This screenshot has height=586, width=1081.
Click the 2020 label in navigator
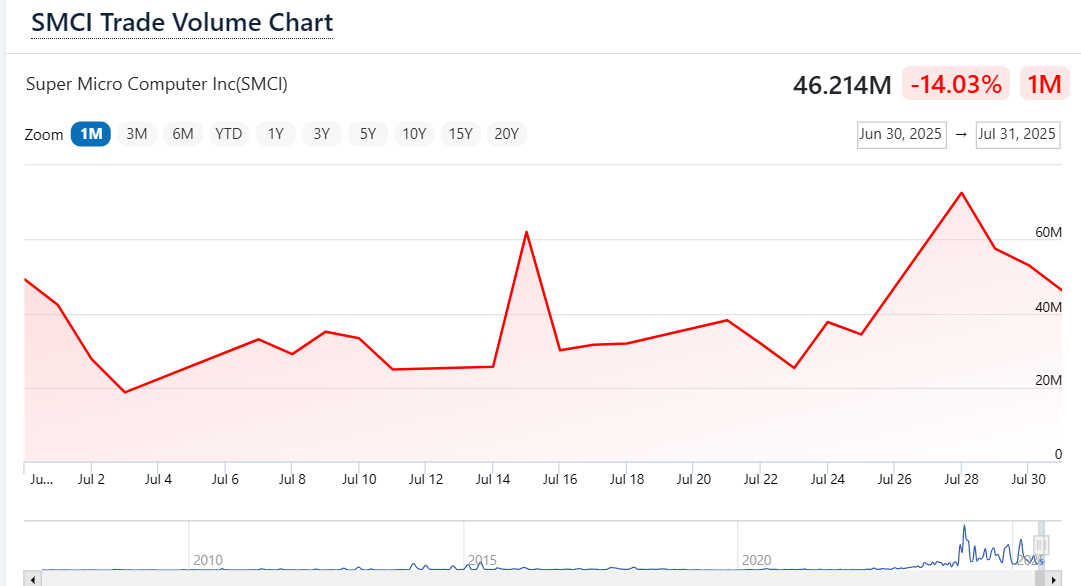[756, 560]
